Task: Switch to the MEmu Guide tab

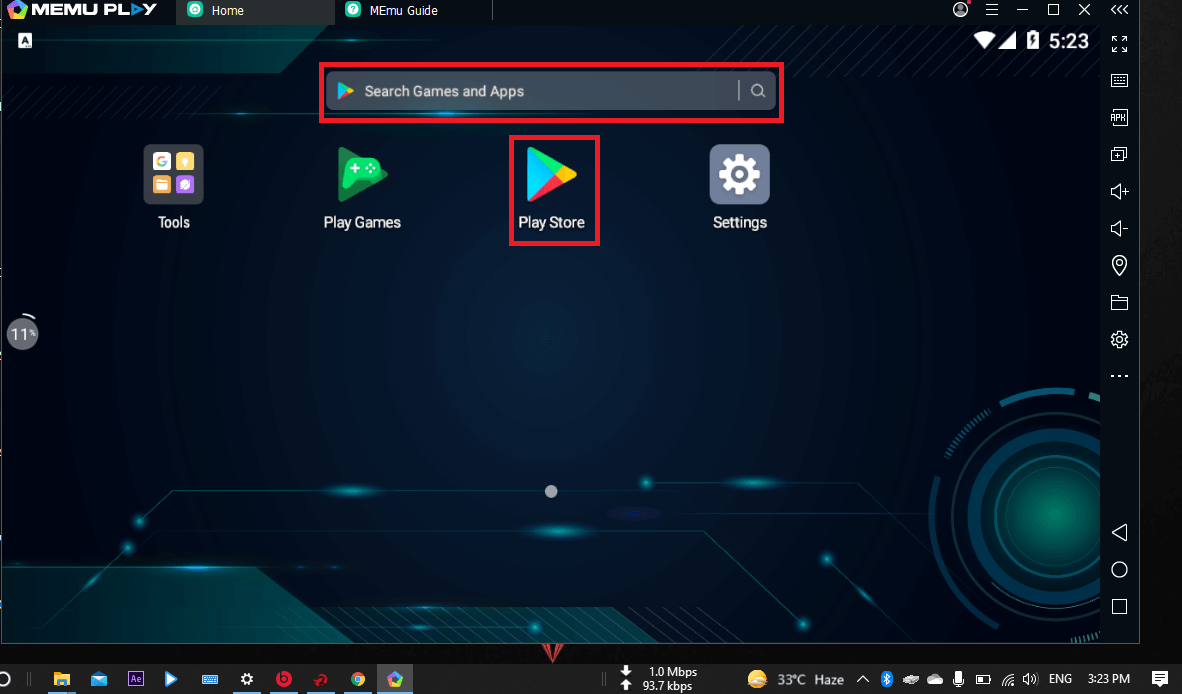Action: pyautogui.click(x=413, y=11)
